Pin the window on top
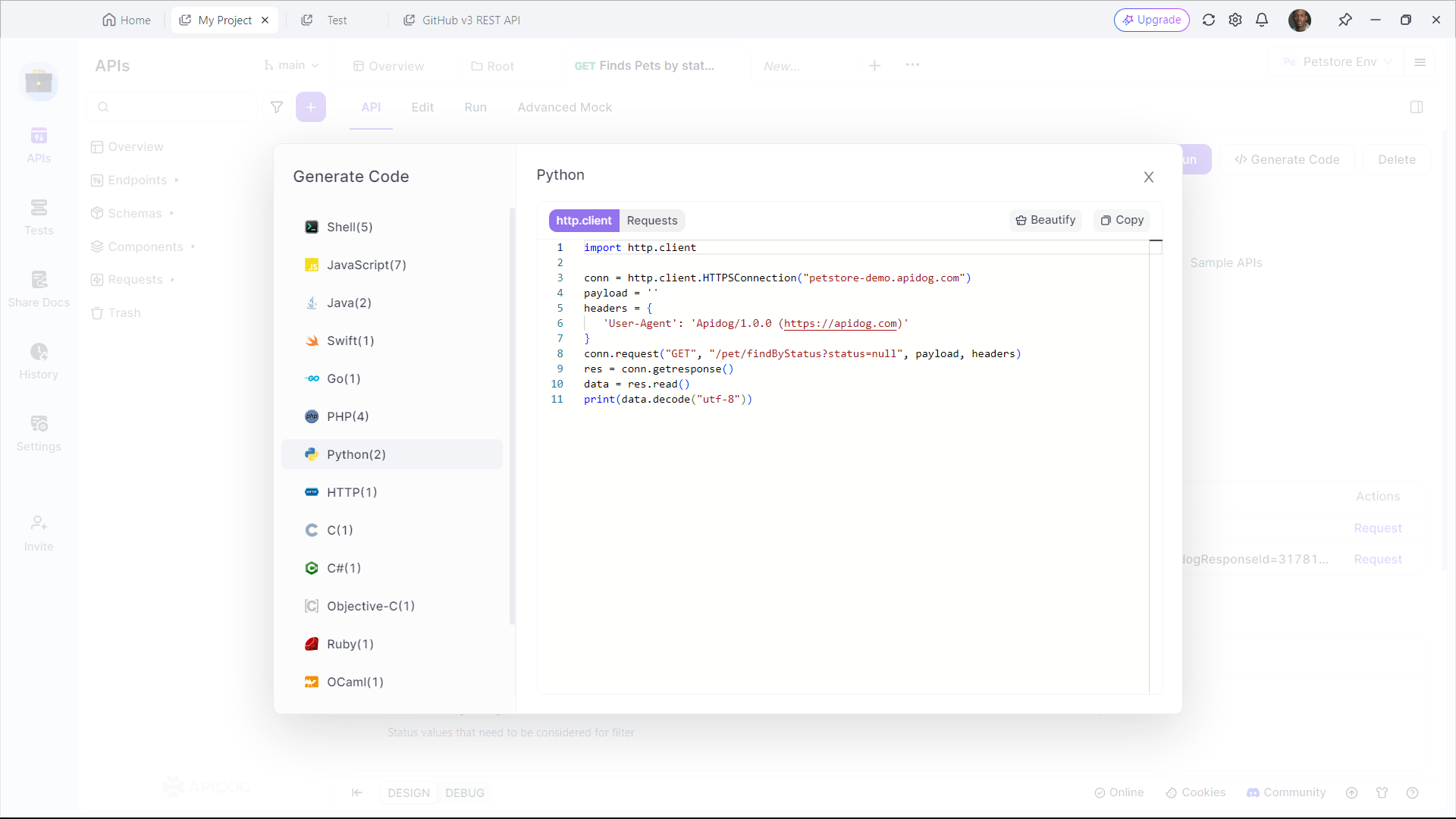1456x819 pixels. coord(1345,20)
